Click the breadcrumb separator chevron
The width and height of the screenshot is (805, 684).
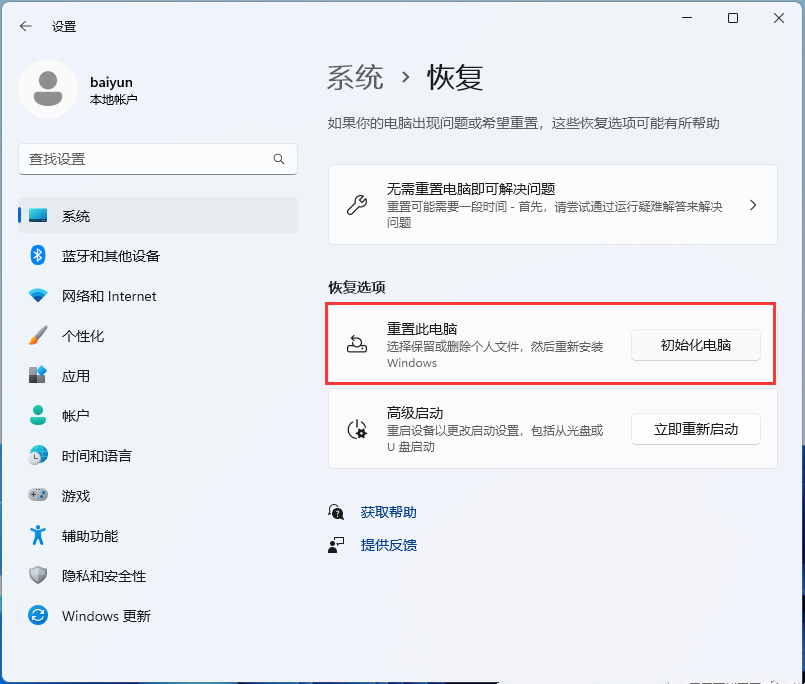click(x=406, y=78)
